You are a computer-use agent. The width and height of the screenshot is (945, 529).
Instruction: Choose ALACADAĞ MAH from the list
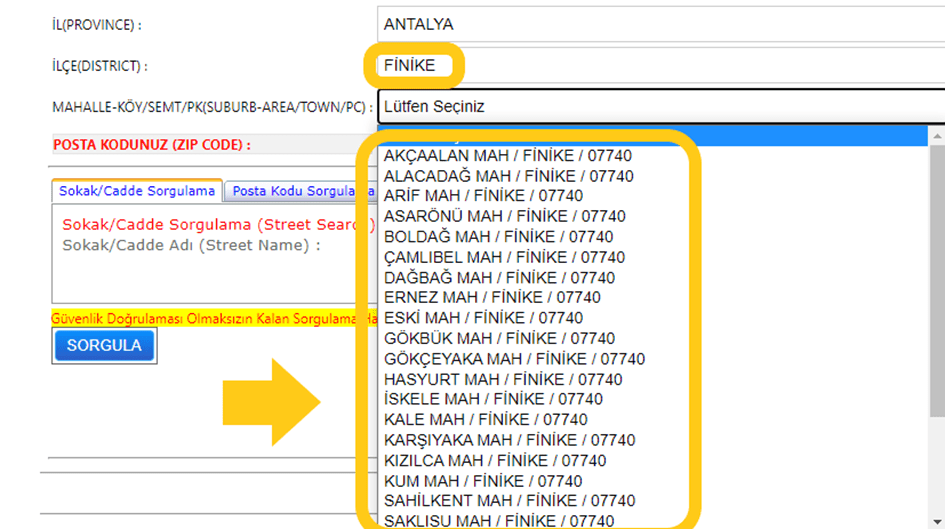tap(508, 176)
